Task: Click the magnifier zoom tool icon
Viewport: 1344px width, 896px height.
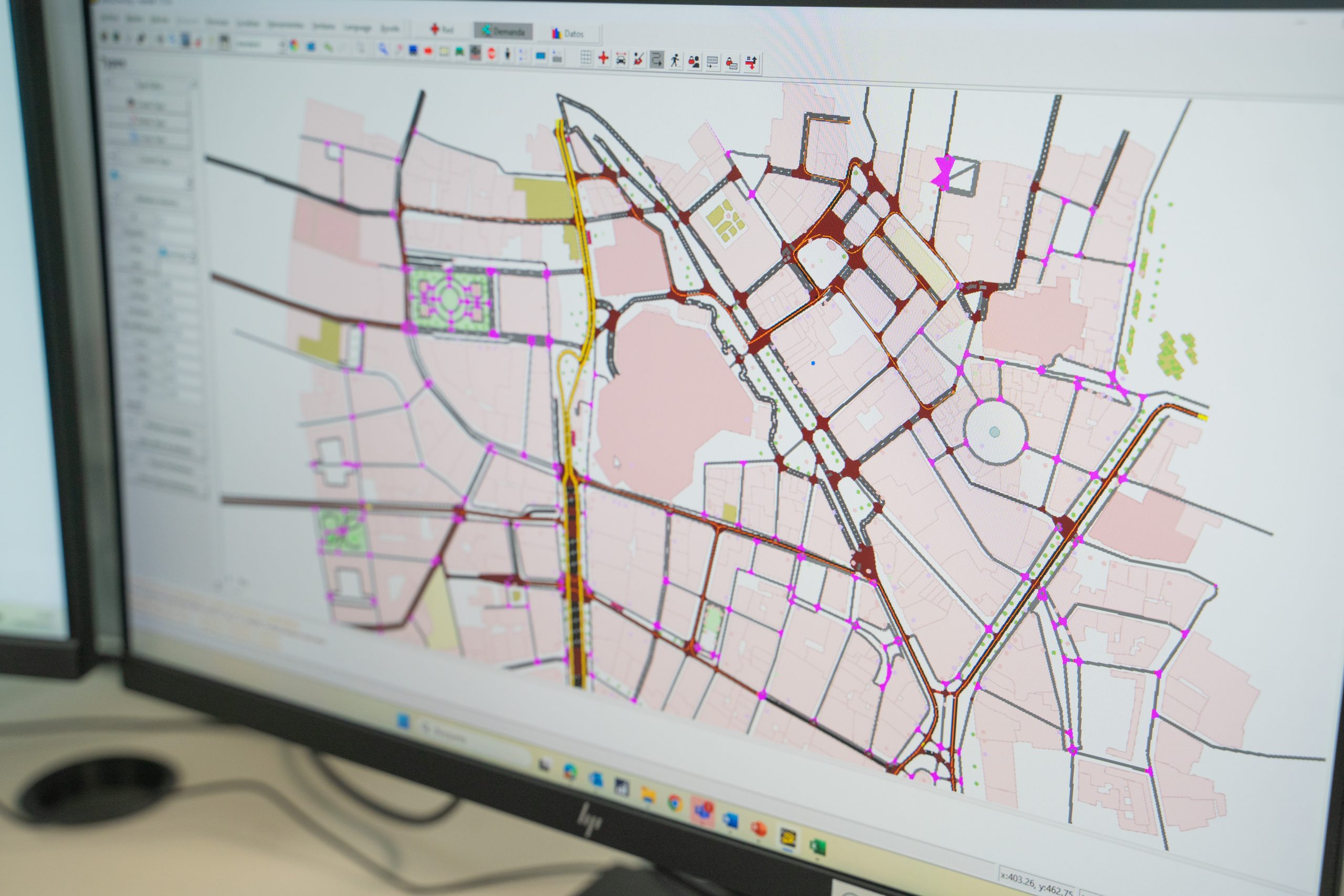Action: pyautogui.click(x=382, y=50)
